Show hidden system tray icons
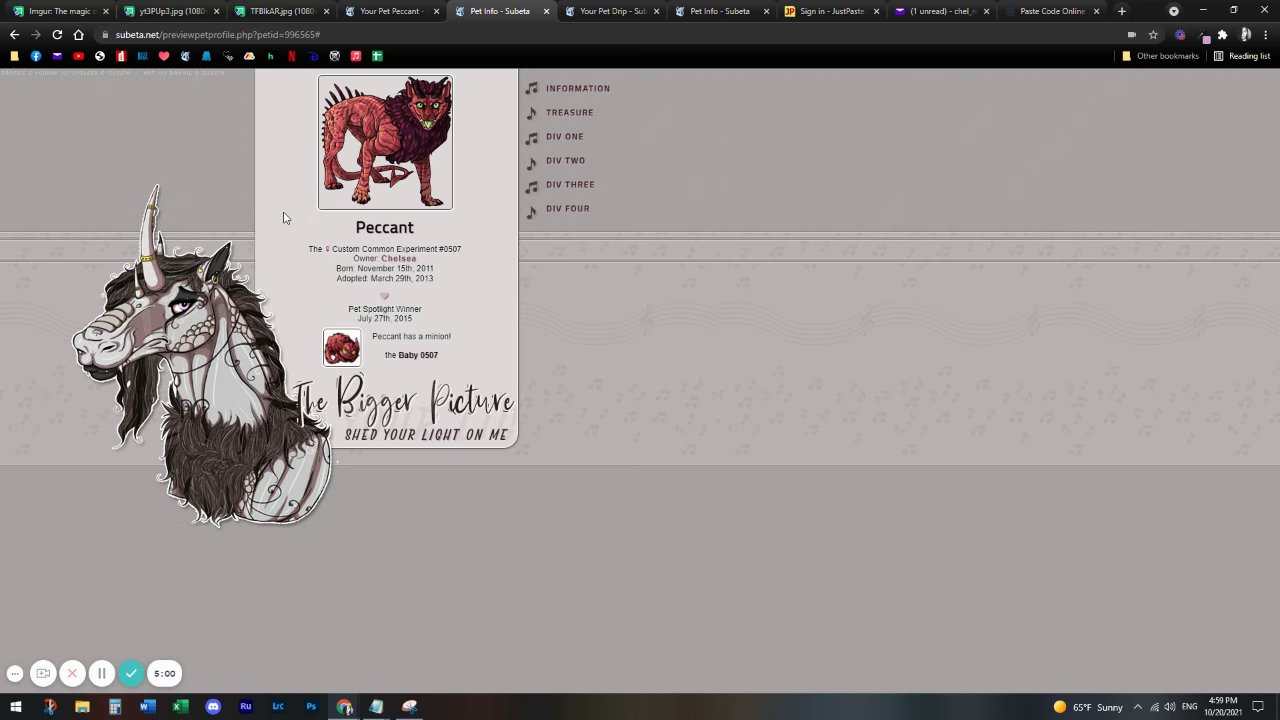Screen dimensions: 1280x720 [1137, 707]
